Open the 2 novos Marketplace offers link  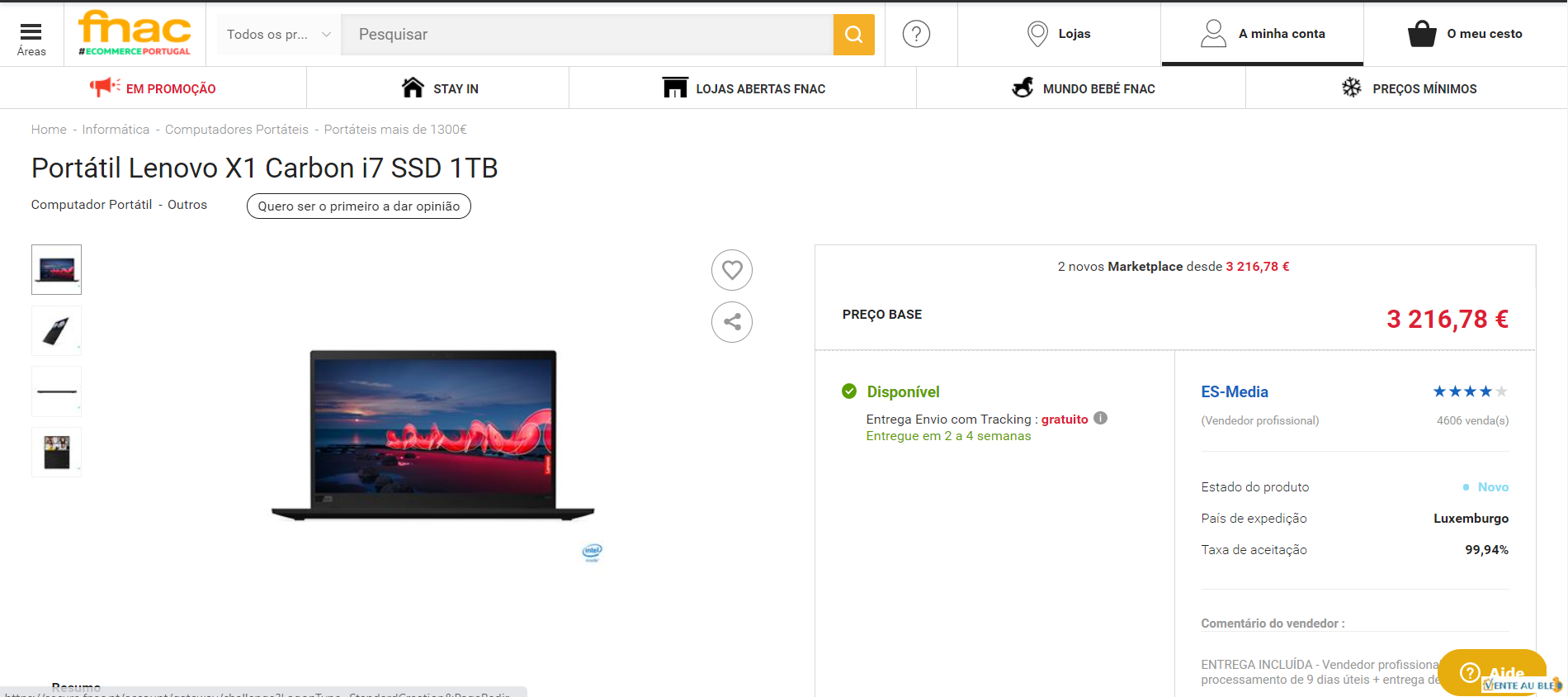click(x=1174, y=267)
